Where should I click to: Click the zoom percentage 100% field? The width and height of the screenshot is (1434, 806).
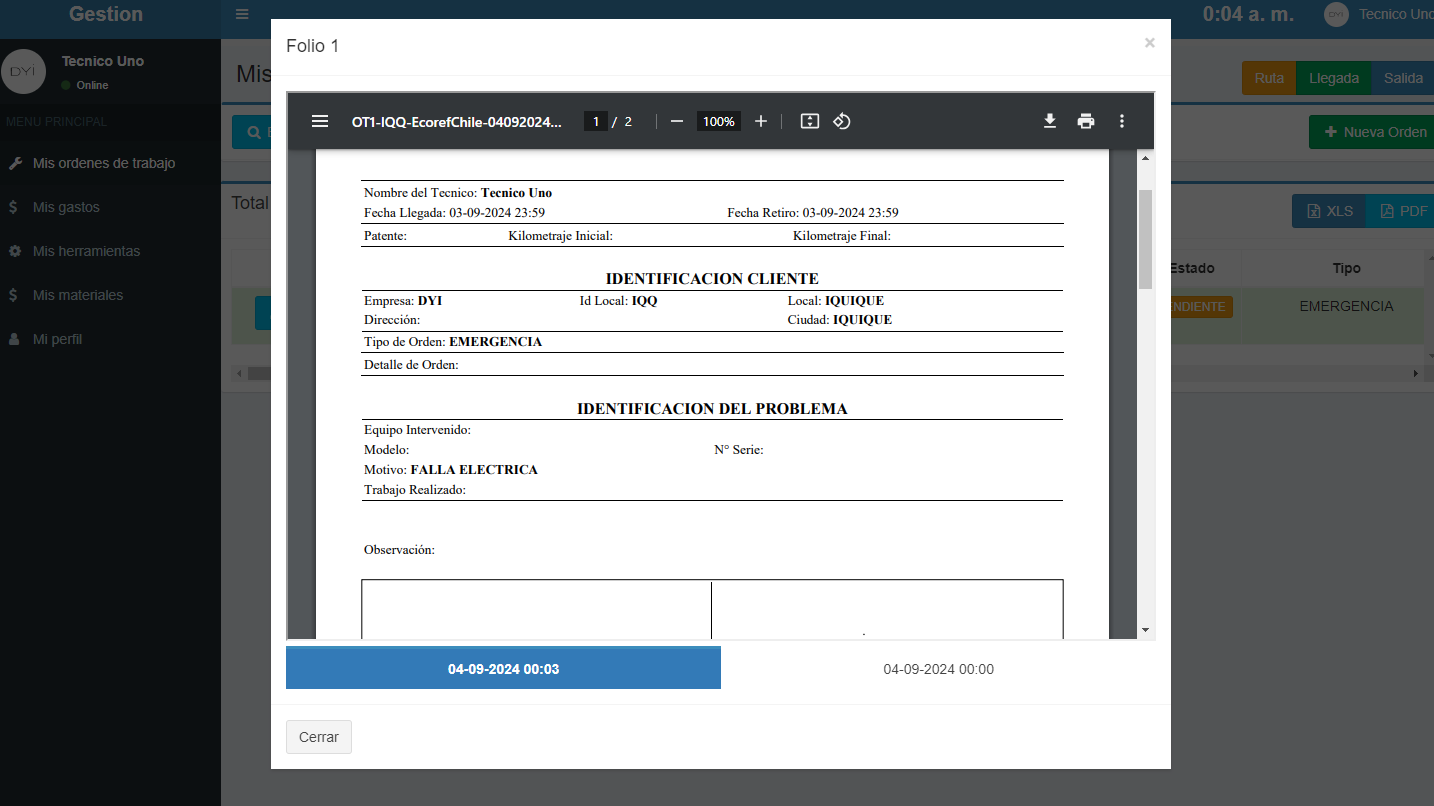pyautogui.click(x=718, y=121)
